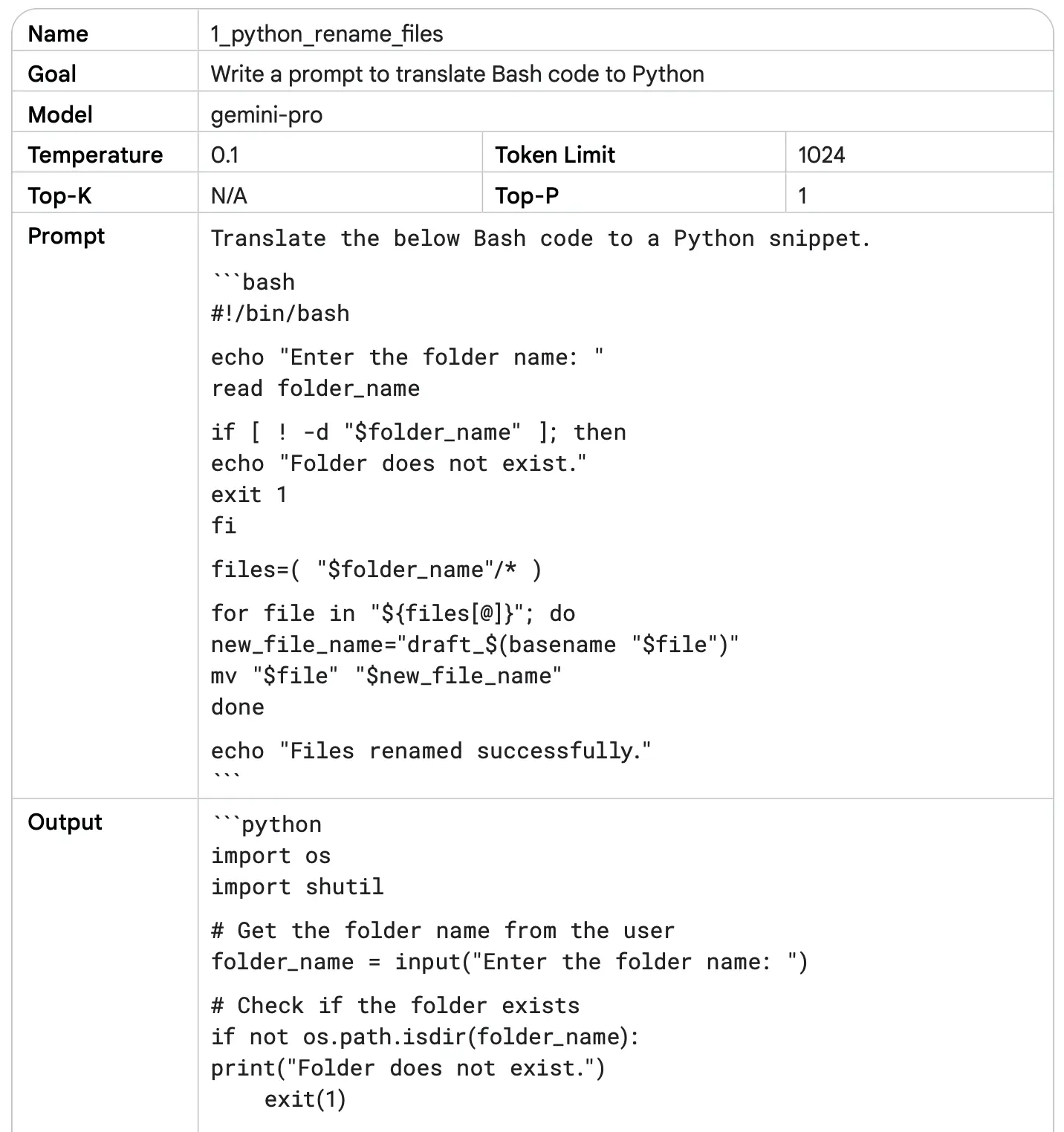Screen dimensions: 1064x1132
Task: Click the #!/bin/bash shebang line
Action: [280, 313]
